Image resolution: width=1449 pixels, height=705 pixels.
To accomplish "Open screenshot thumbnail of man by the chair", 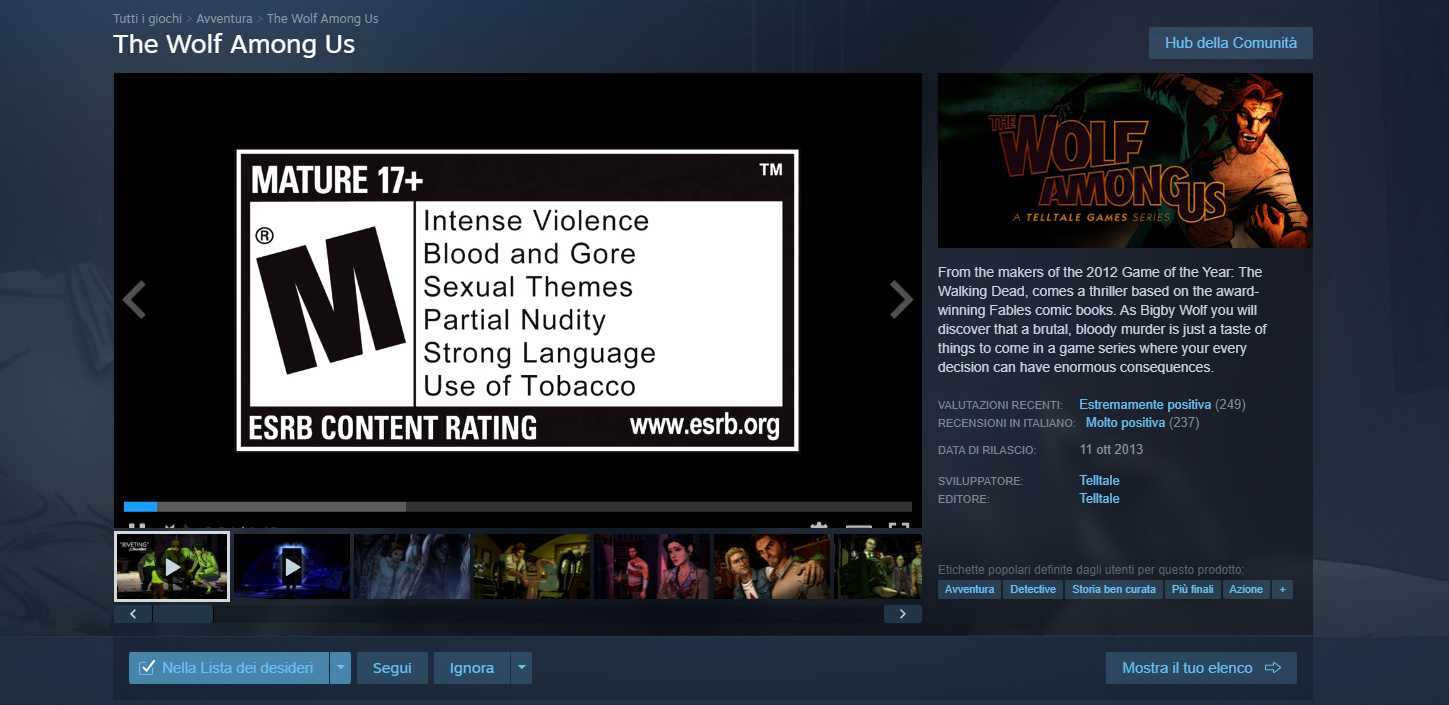I will pyautogui.click(x=532, y=566).
